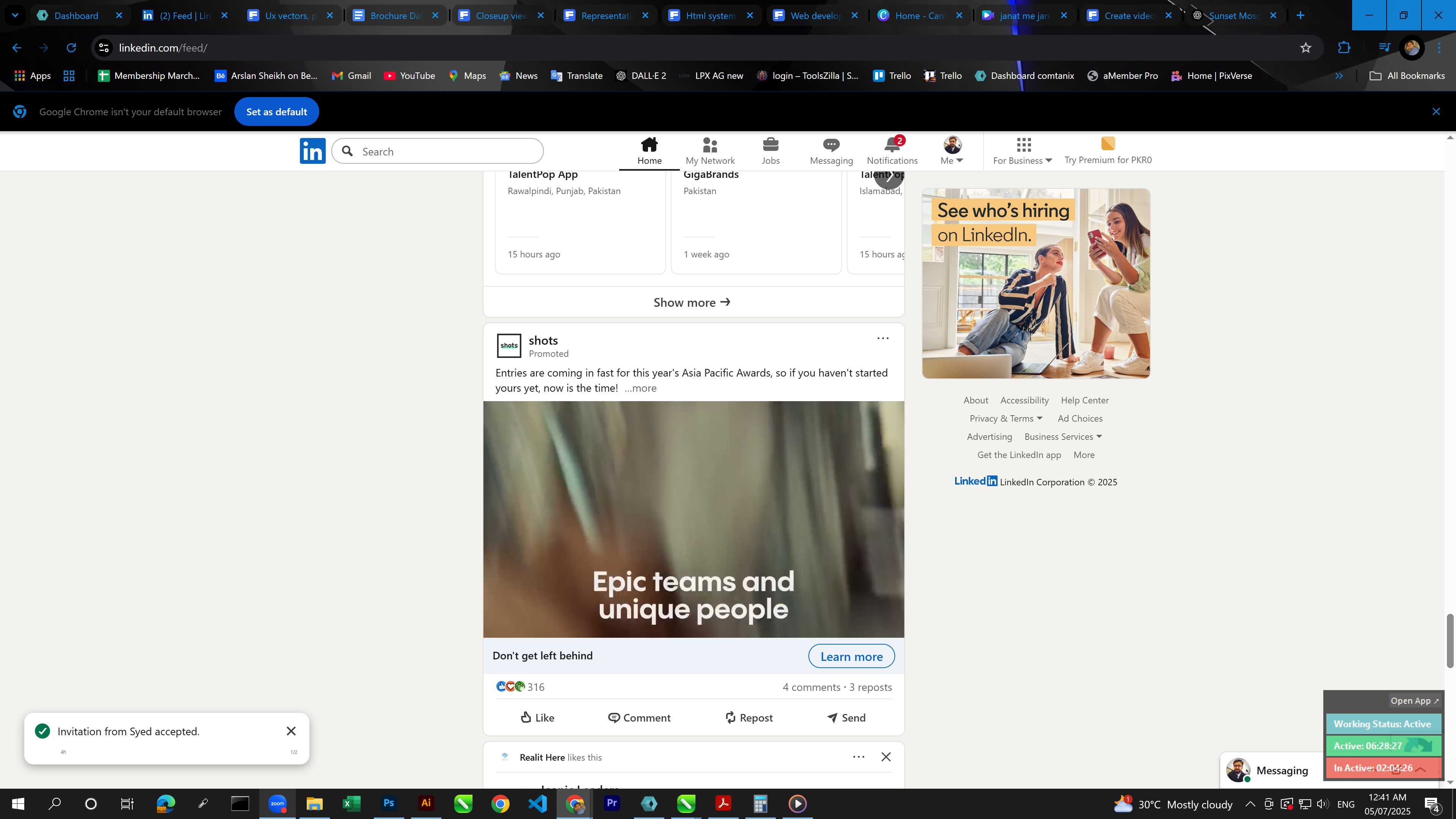The width and height of the screenshot is (1456, 819).
Task: View 4 comments on shots post
Action: 811,687
